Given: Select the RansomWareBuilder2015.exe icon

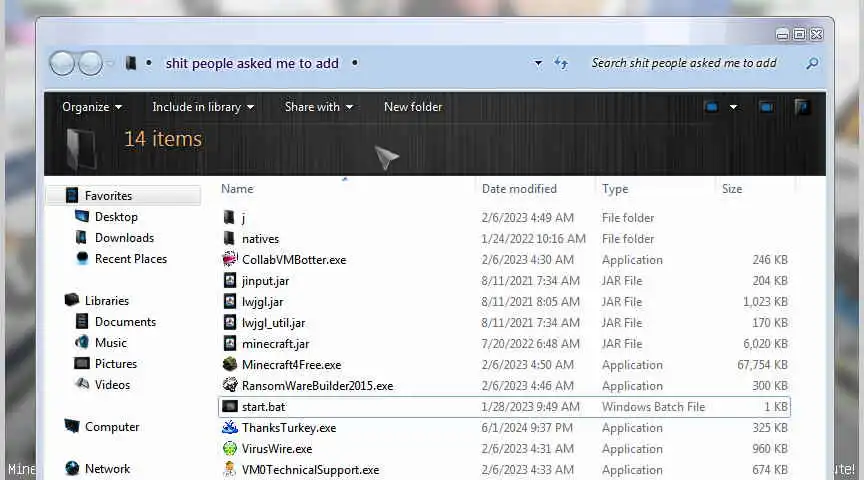Looking at the screenshot, I should [230, 385].
